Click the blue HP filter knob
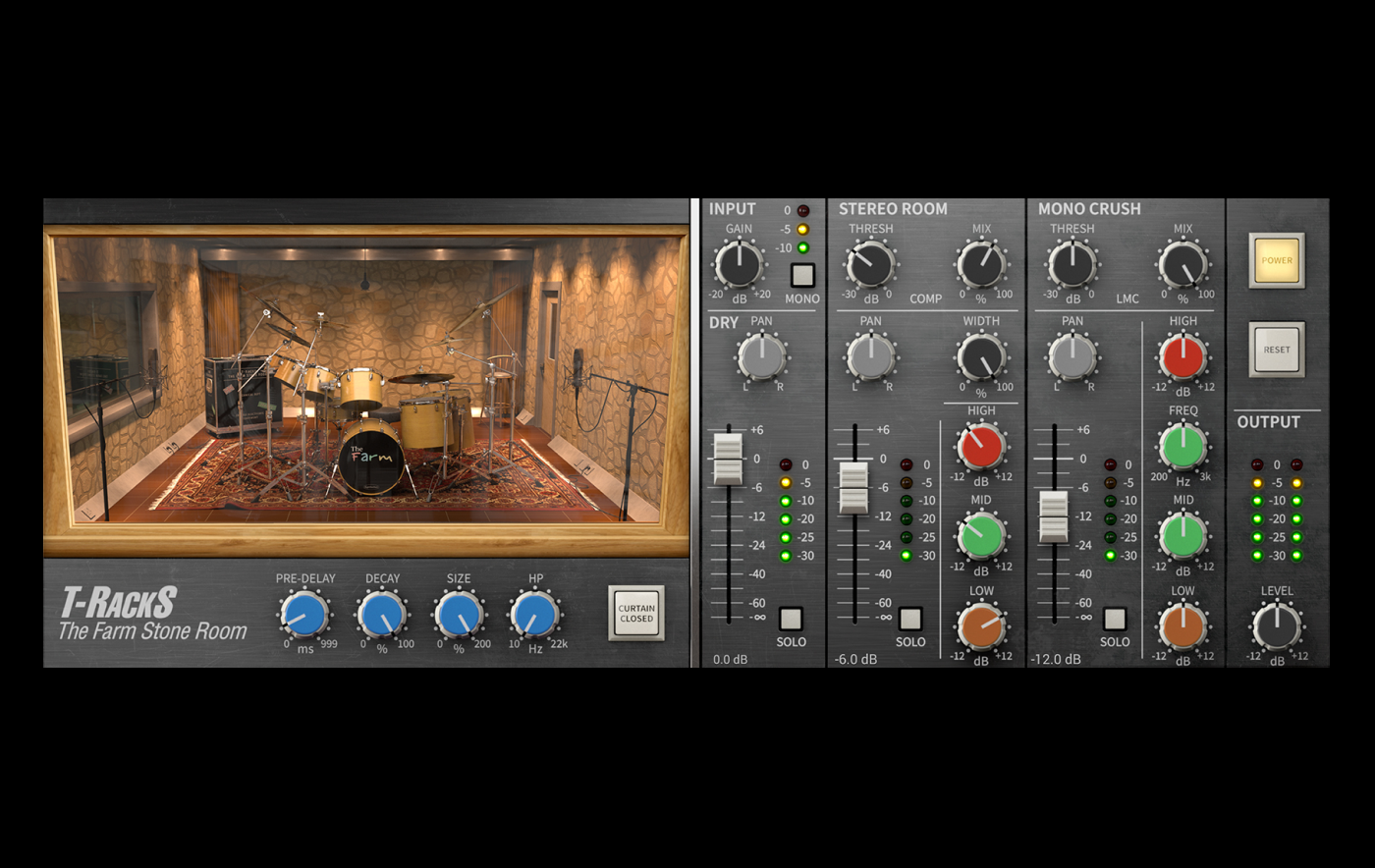The width and height of the screenshot is (1375, 868). 535,616
